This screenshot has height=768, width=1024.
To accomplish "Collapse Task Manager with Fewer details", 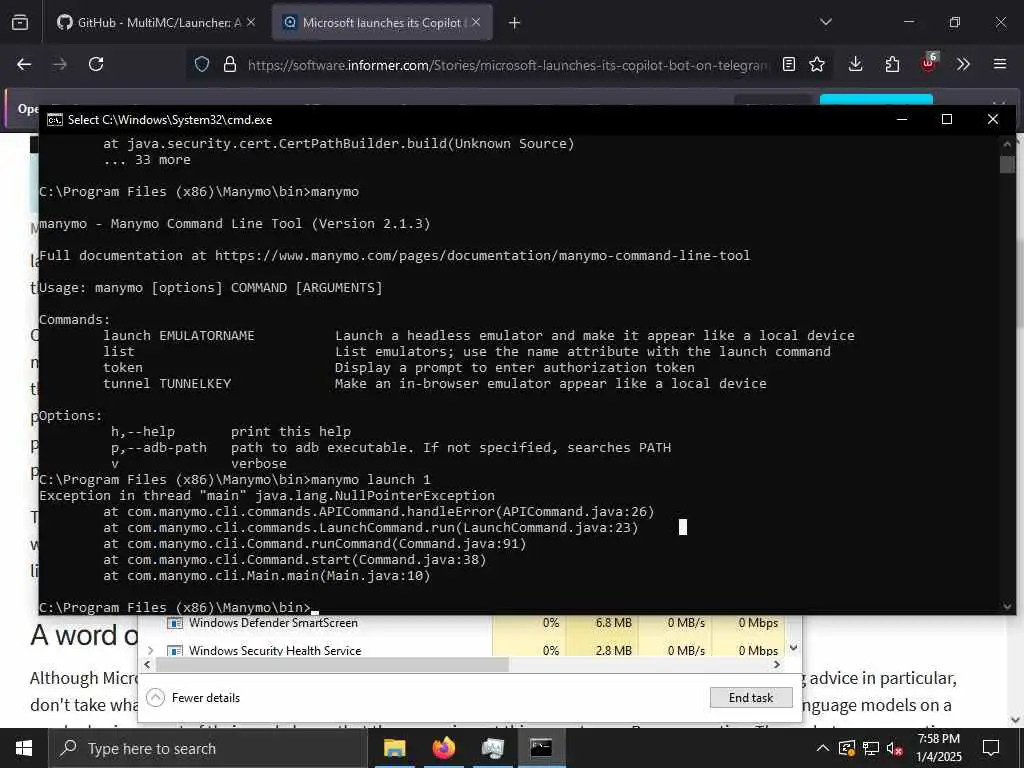I will click(x=193, y=697).
